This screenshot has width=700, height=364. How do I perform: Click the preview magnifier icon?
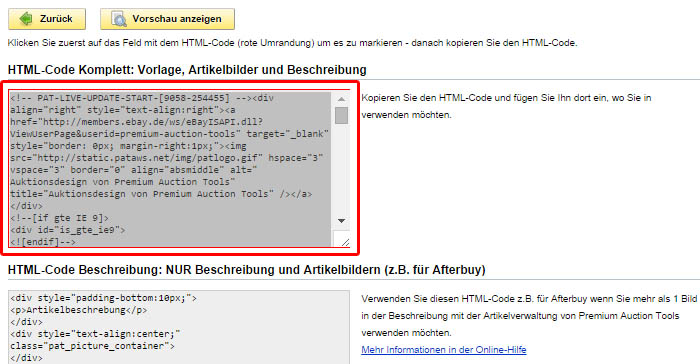pyautogui.click(x=119, y=19)
